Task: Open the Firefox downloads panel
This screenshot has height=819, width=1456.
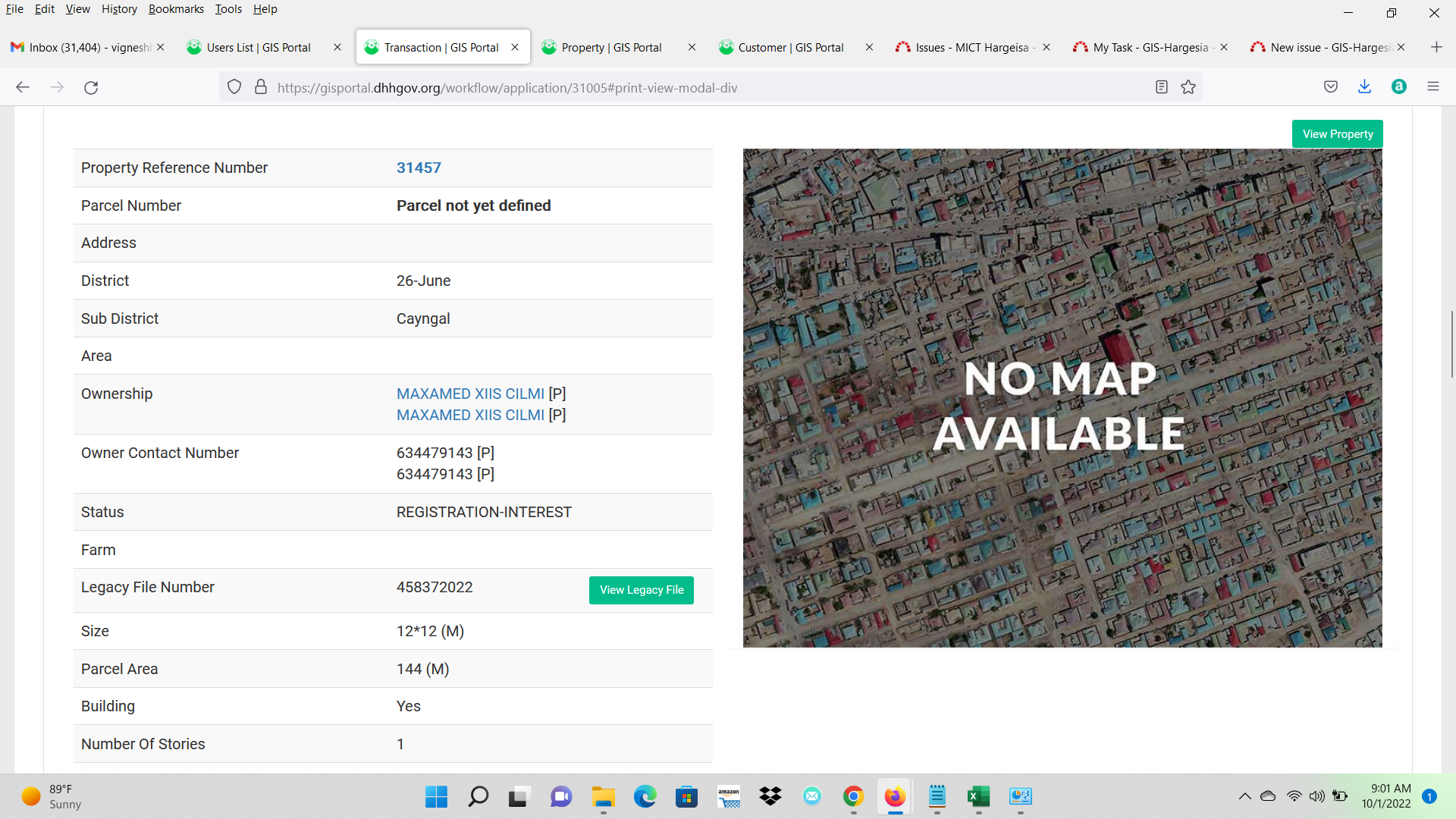Action: coord(1364,86)
